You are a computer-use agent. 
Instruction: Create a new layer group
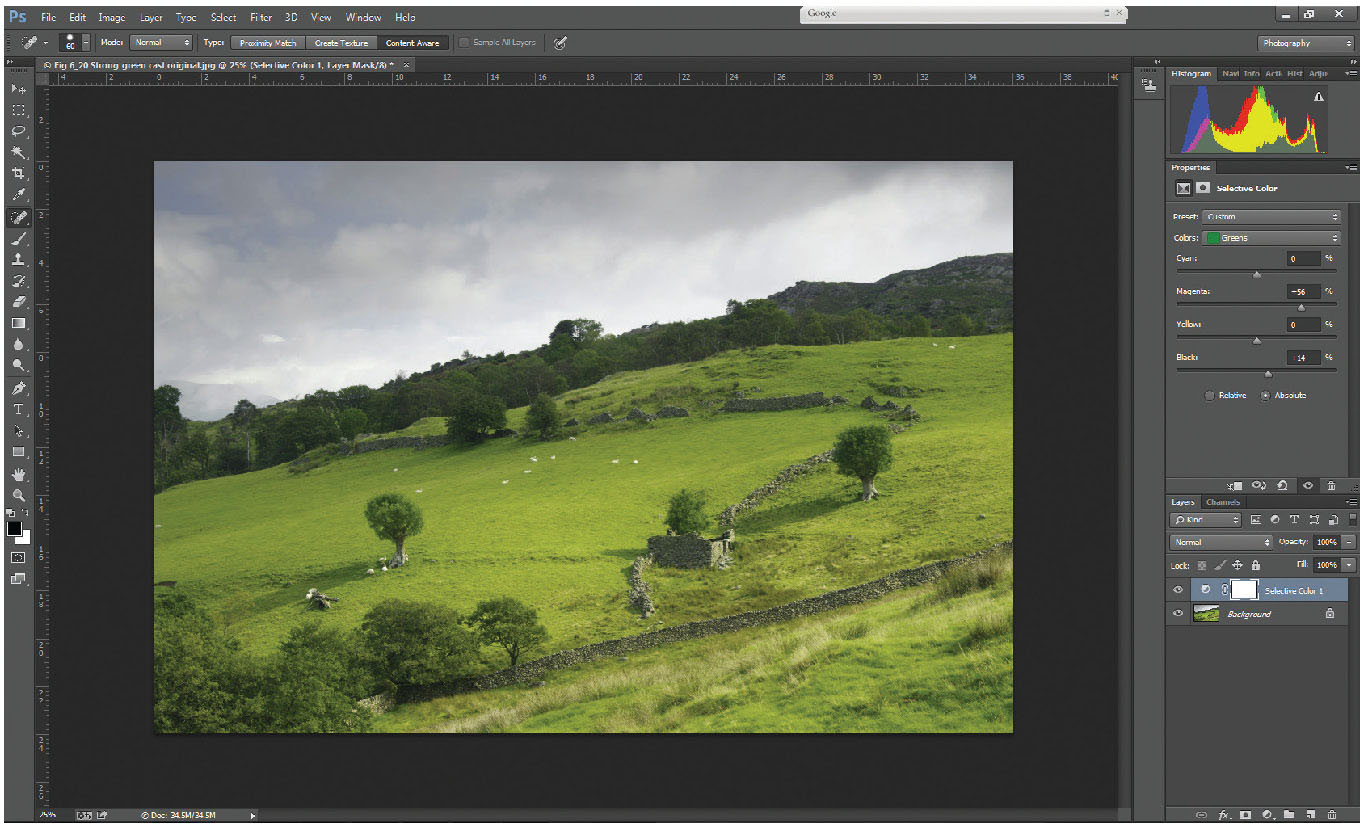(1289, 815)
